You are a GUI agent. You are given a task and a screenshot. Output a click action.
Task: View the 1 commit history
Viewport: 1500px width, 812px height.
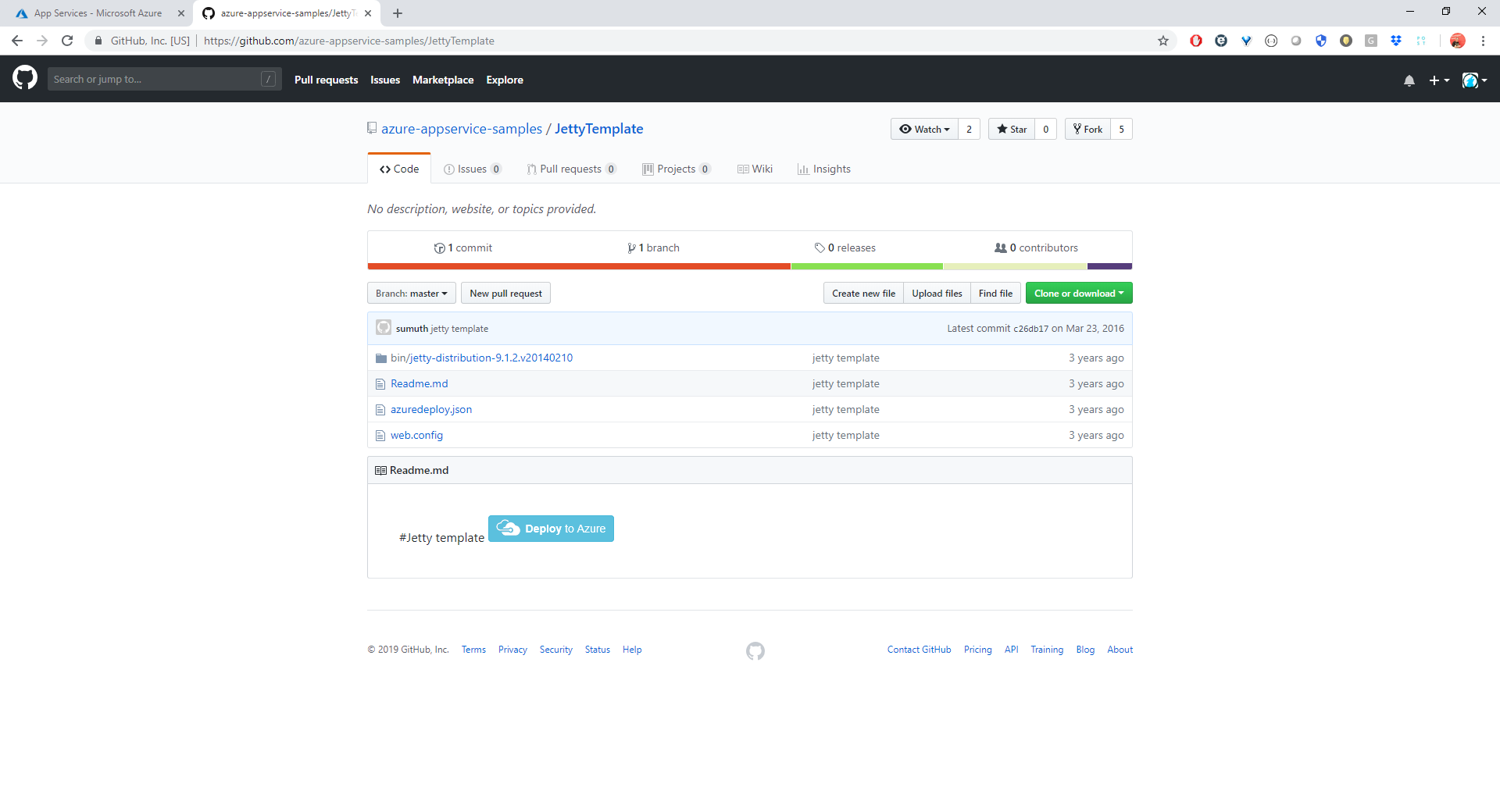click(463, 248)
